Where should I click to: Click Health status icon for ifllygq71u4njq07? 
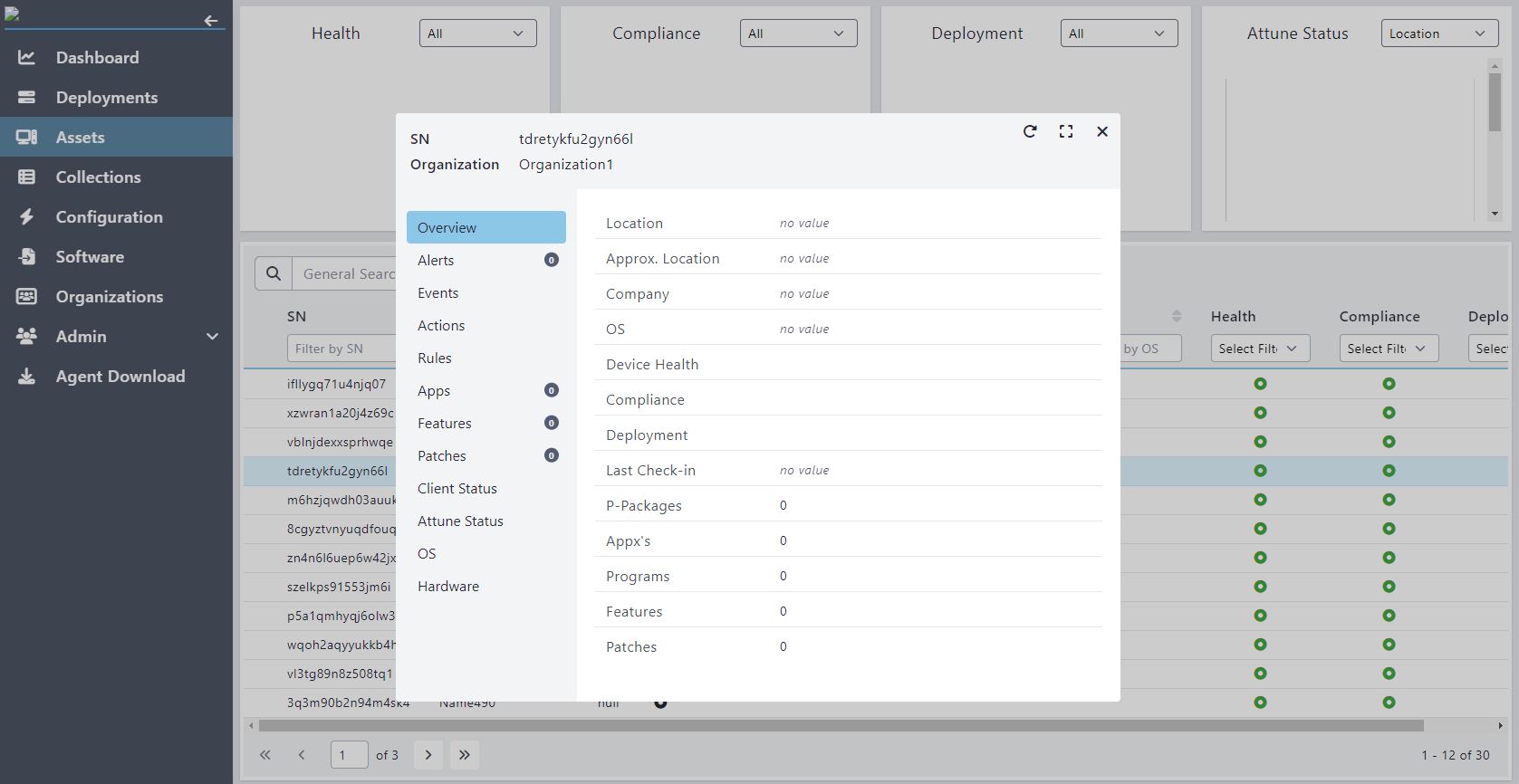click(x=1260, y=384)
